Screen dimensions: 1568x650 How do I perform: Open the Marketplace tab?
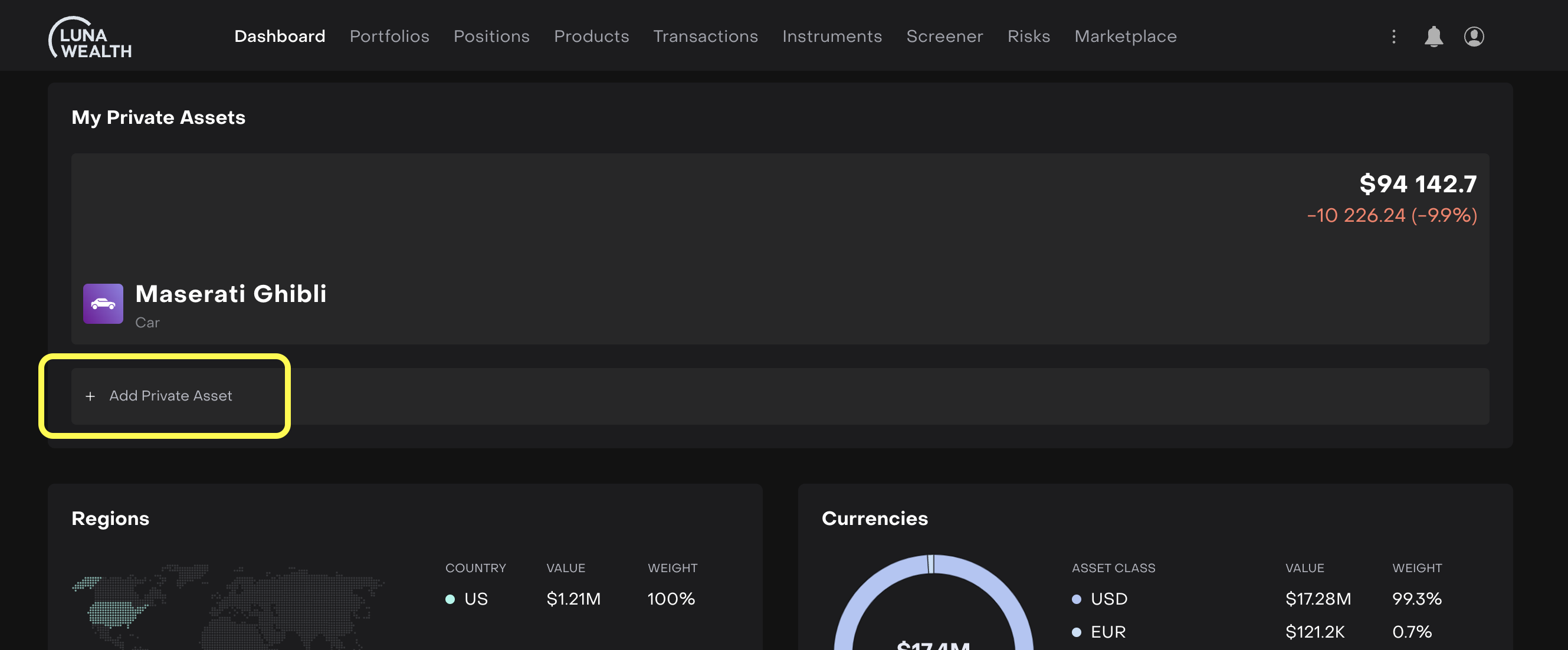pyautogui.click(x=1125, y=37)
